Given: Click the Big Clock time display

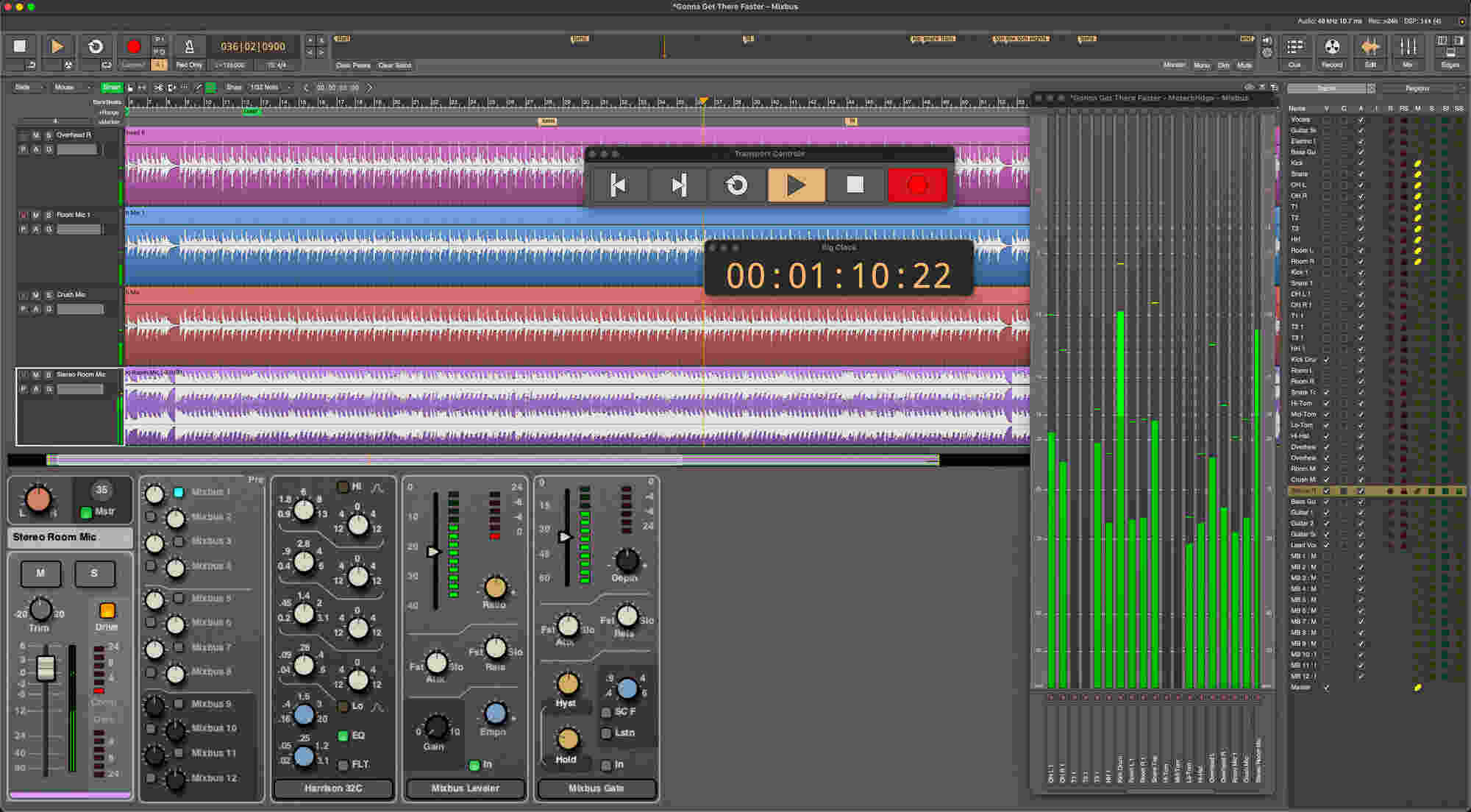Looking at the screenshot, I should [838, 276].
